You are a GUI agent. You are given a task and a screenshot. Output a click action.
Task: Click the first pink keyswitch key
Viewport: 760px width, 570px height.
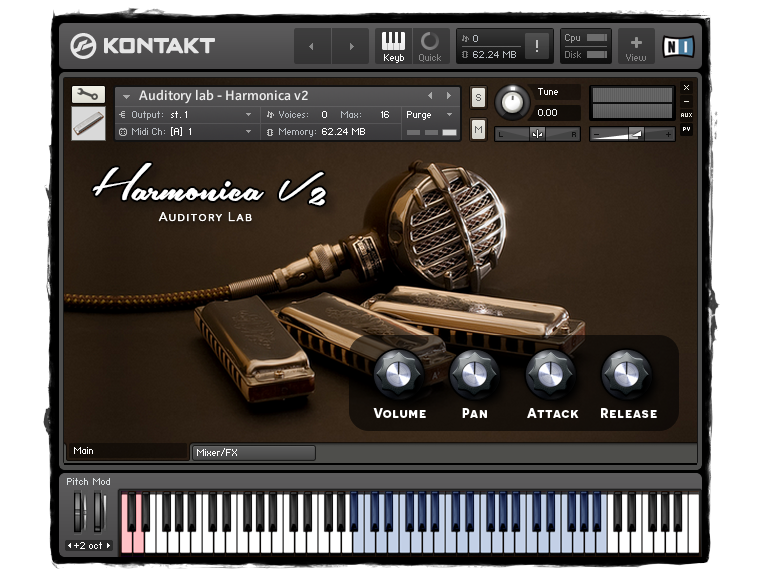tap(126, 540)
